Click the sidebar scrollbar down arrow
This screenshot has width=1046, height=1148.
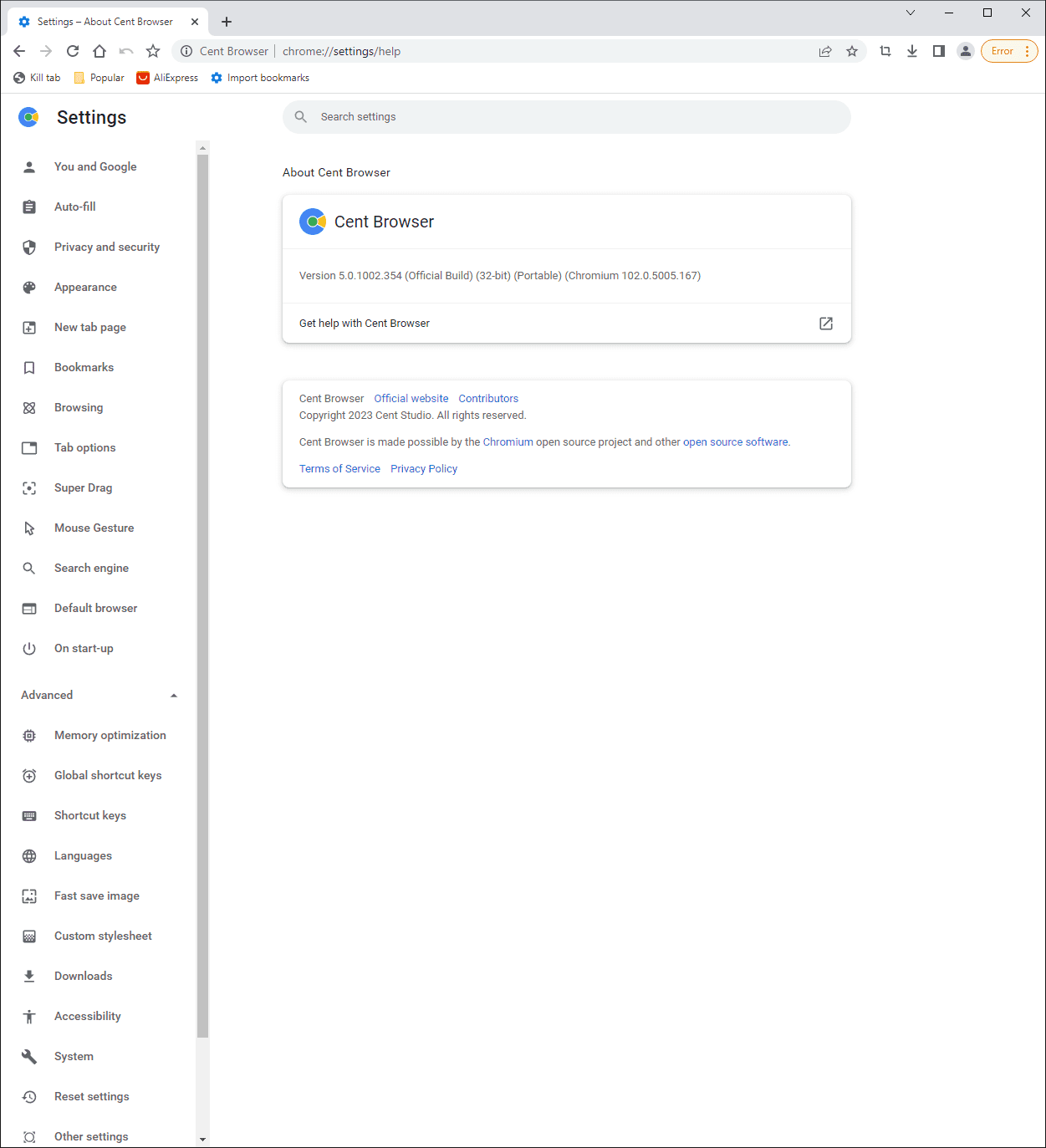pos(202,1140)
